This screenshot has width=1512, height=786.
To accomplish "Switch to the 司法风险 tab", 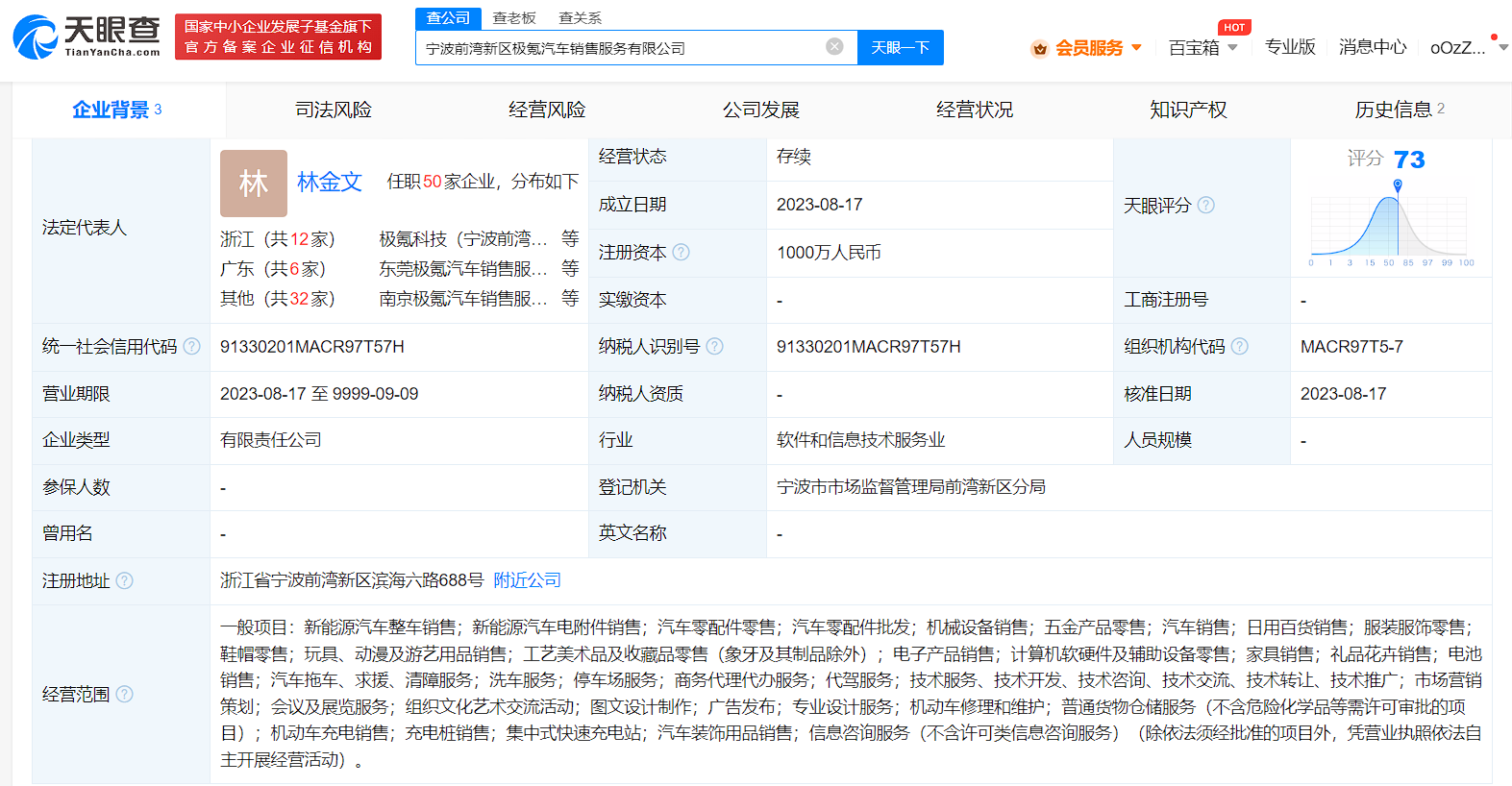I will [333, 110].
